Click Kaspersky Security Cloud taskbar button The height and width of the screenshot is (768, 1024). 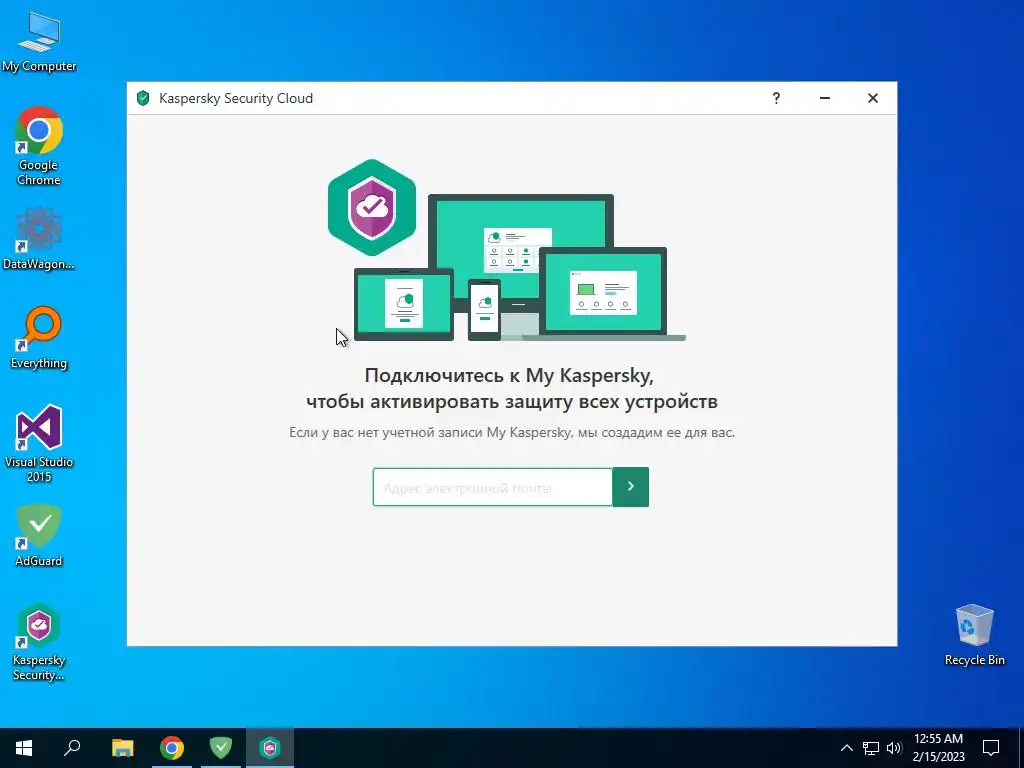coord(270,748)
